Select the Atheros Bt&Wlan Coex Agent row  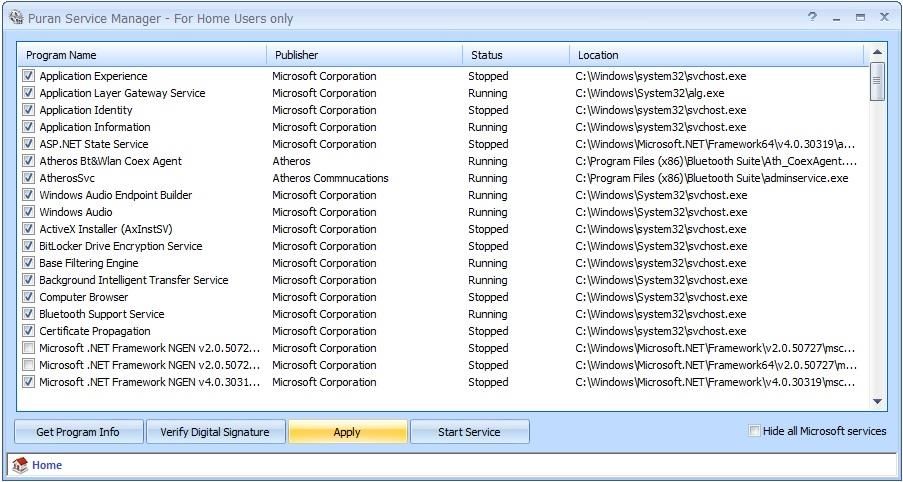(443, 161)
